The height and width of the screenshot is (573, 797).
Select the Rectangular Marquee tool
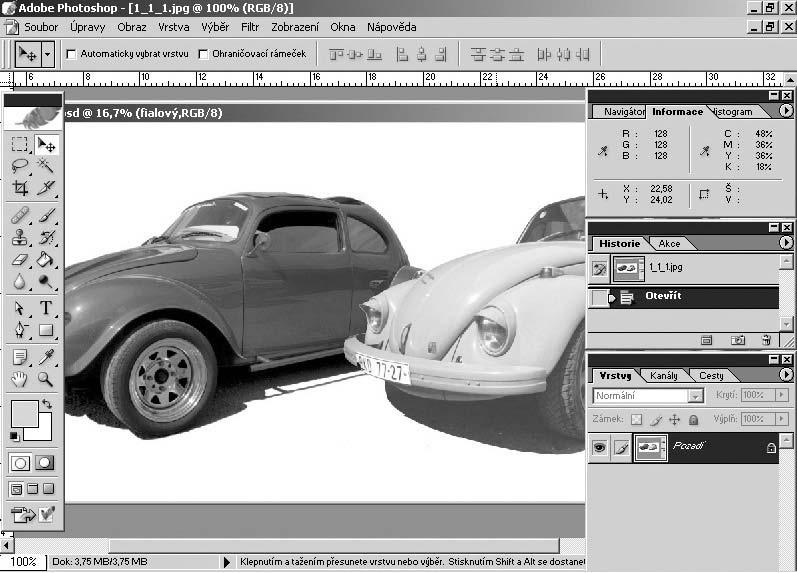pyautogui.click(x=20, y=145)
